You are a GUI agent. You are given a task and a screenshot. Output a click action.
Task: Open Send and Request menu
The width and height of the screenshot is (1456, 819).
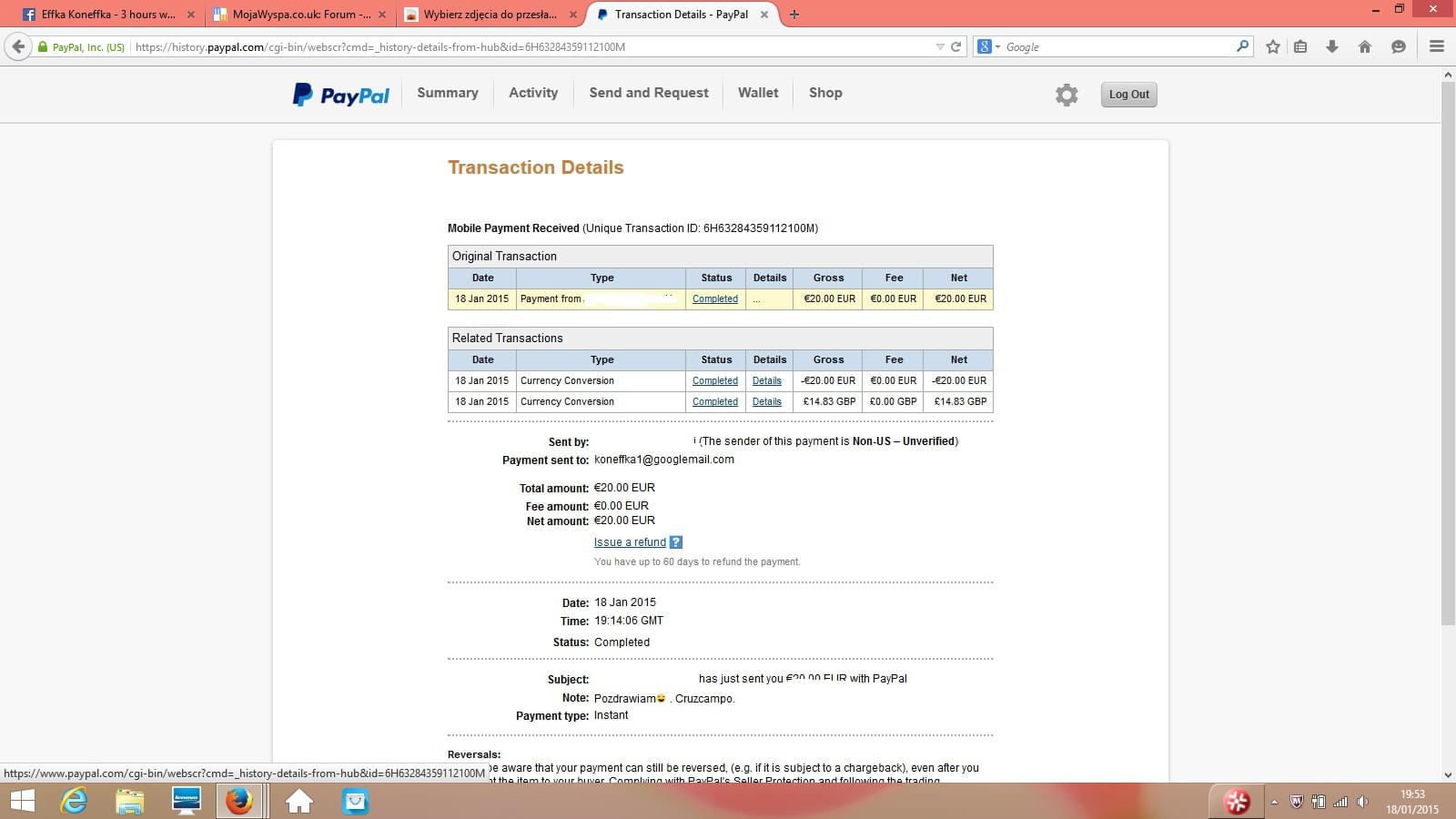[649, 93]
